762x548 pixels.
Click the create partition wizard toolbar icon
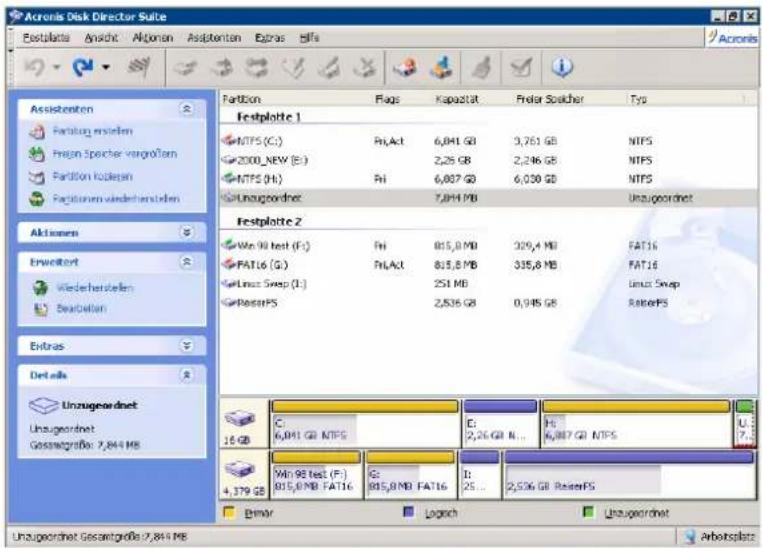(404, 67)
